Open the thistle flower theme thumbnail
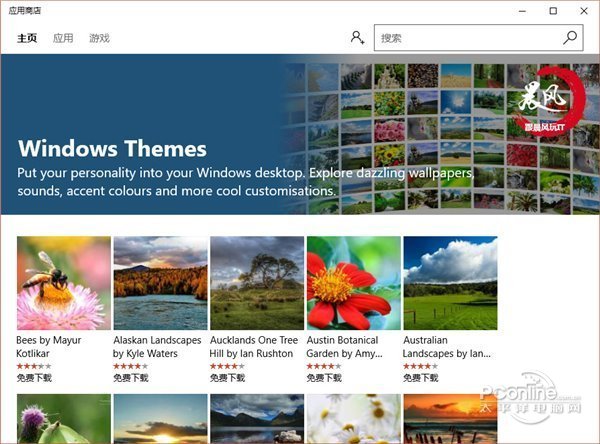Image resolution: width=600 pixels, height=444 pixels. pyautogui.click(x=64, y=419)
